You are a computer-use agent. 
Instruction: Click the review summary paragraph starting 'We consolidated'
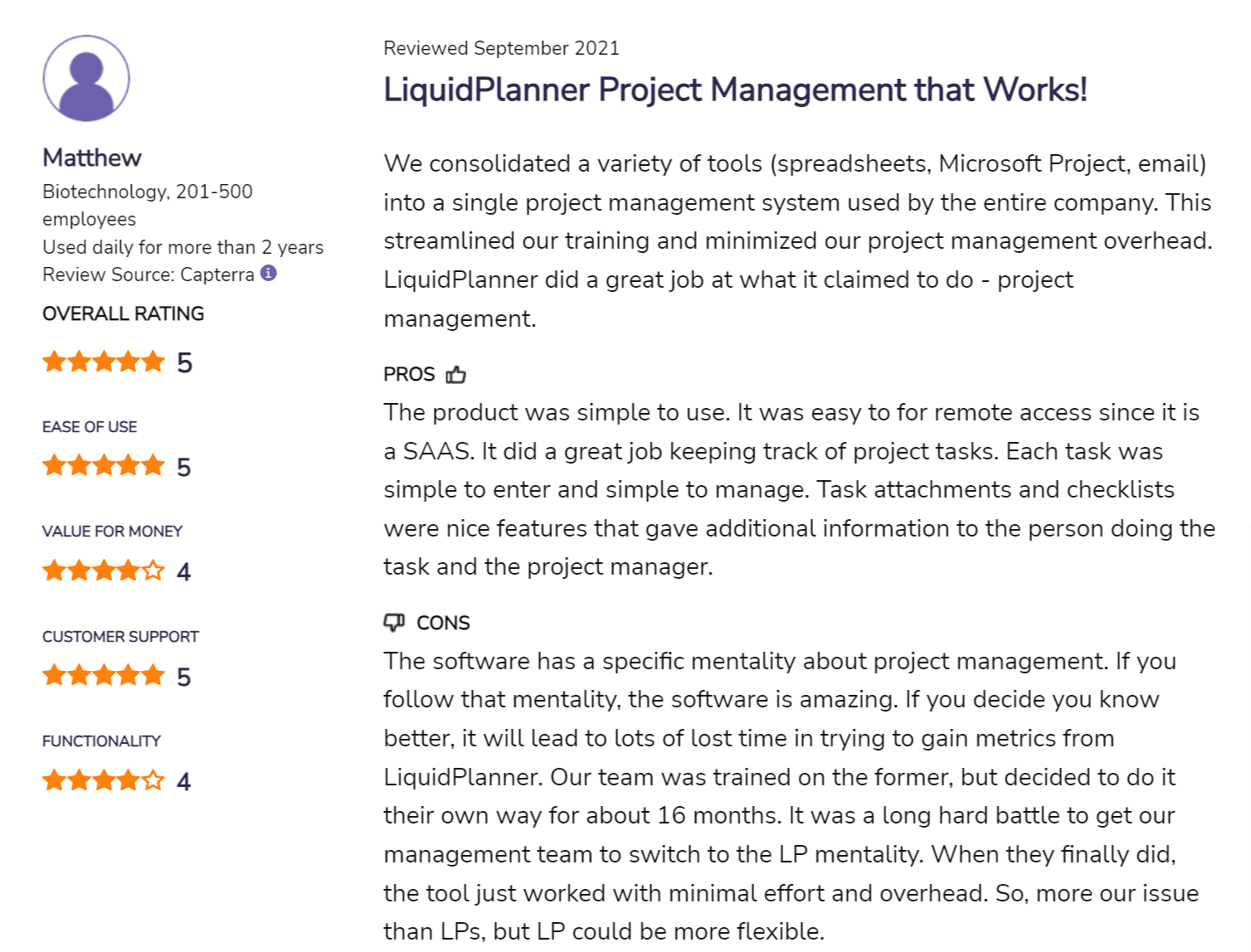[x=798, y=240]
